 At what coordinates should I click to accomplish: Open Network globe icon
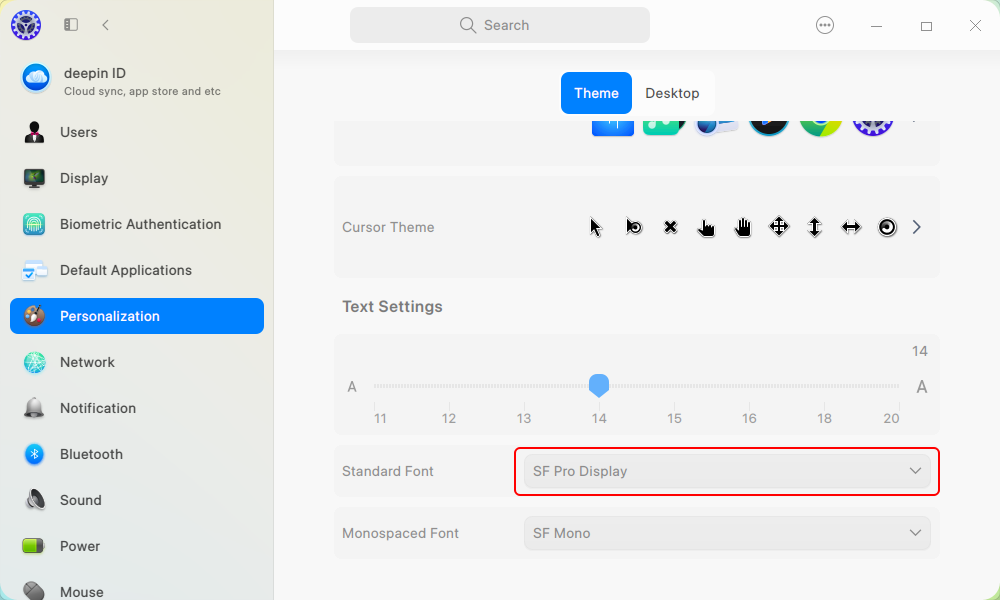(x=34, y=362)
